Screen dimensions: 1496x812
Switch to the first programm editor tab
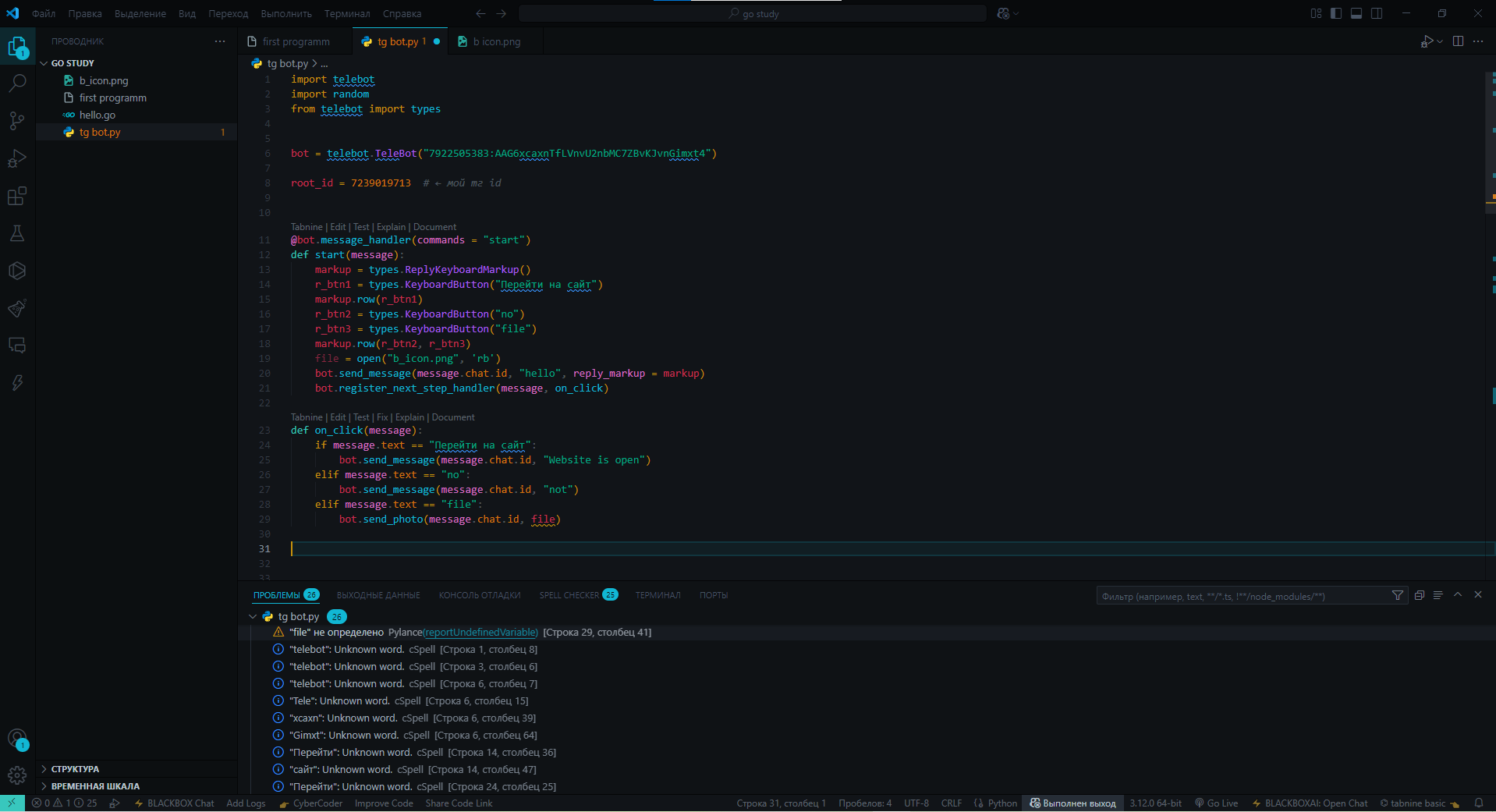(x=296, y=41)
